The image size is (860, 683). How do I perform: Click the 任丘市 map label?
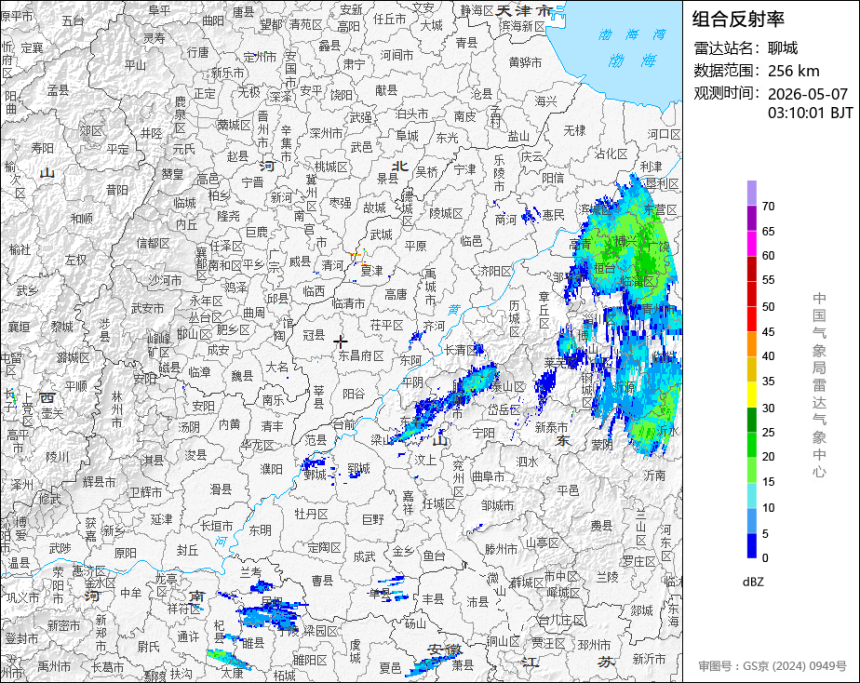tap(389, 19)
